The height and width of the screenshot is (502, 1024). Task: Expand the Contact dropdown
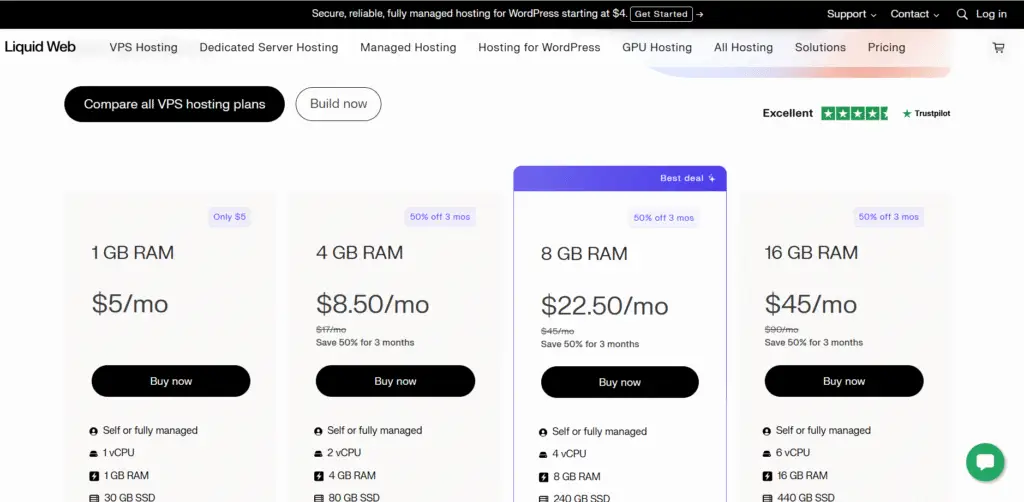click(915, 14)
